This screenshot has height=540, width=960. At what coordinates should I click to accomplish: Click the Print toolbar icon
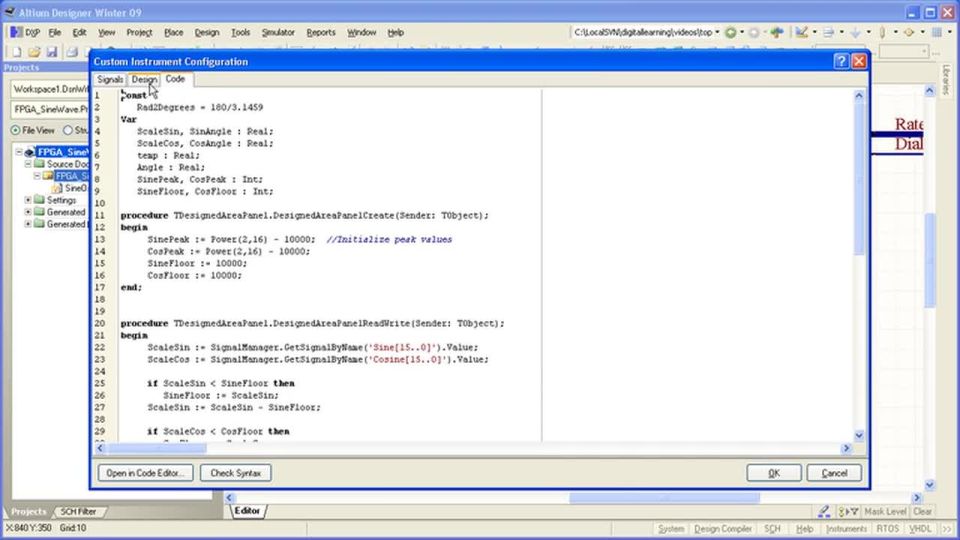click(x=72, y=53)
